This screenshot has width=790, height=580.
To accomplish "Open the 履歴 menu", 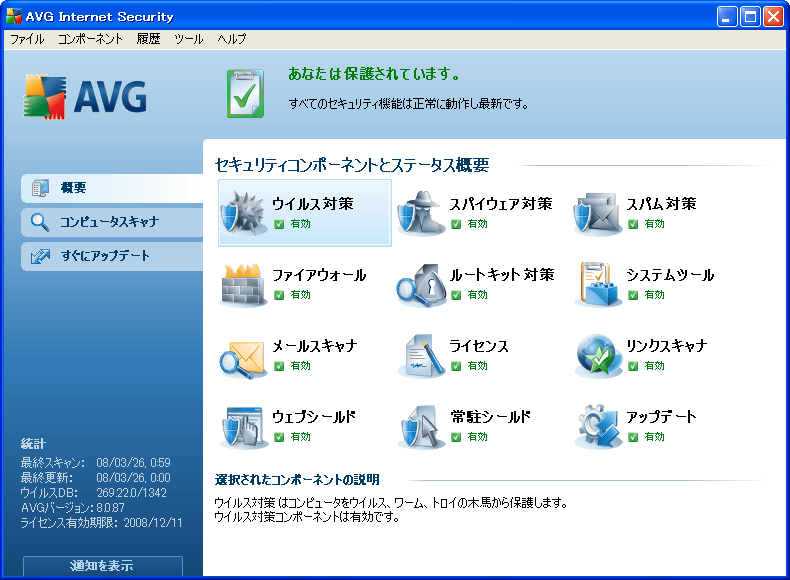I will coord(149,39).
